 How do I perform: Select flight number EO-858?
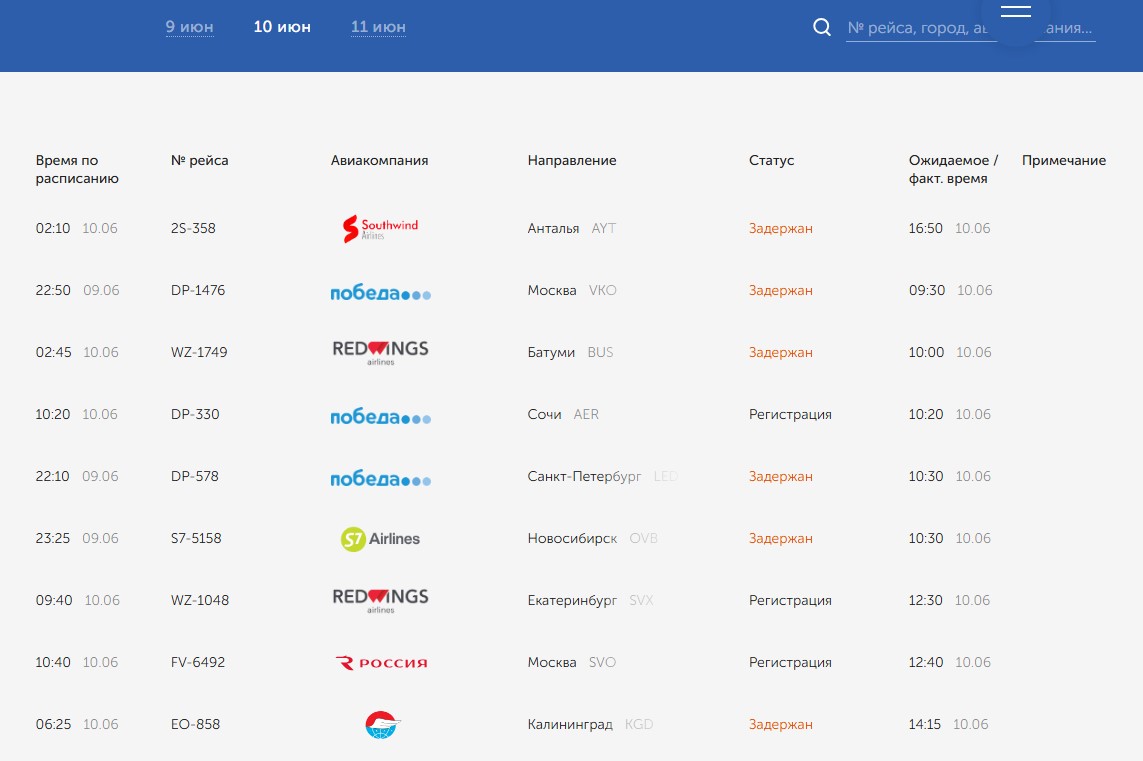click(195, 724)
